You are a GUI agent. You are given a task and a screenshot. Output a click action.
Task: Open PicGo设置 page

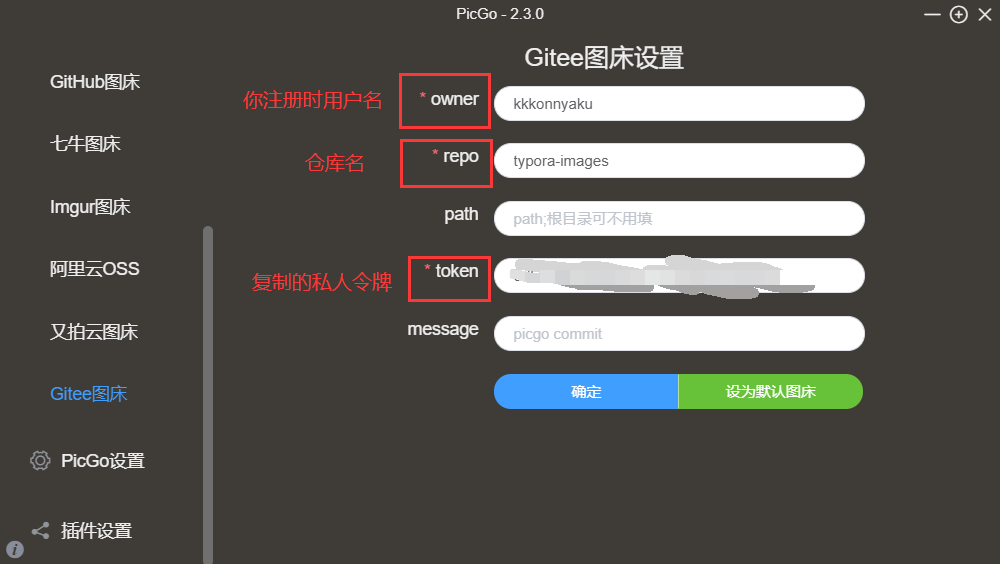pyautogui.click(x=103, y=461)
